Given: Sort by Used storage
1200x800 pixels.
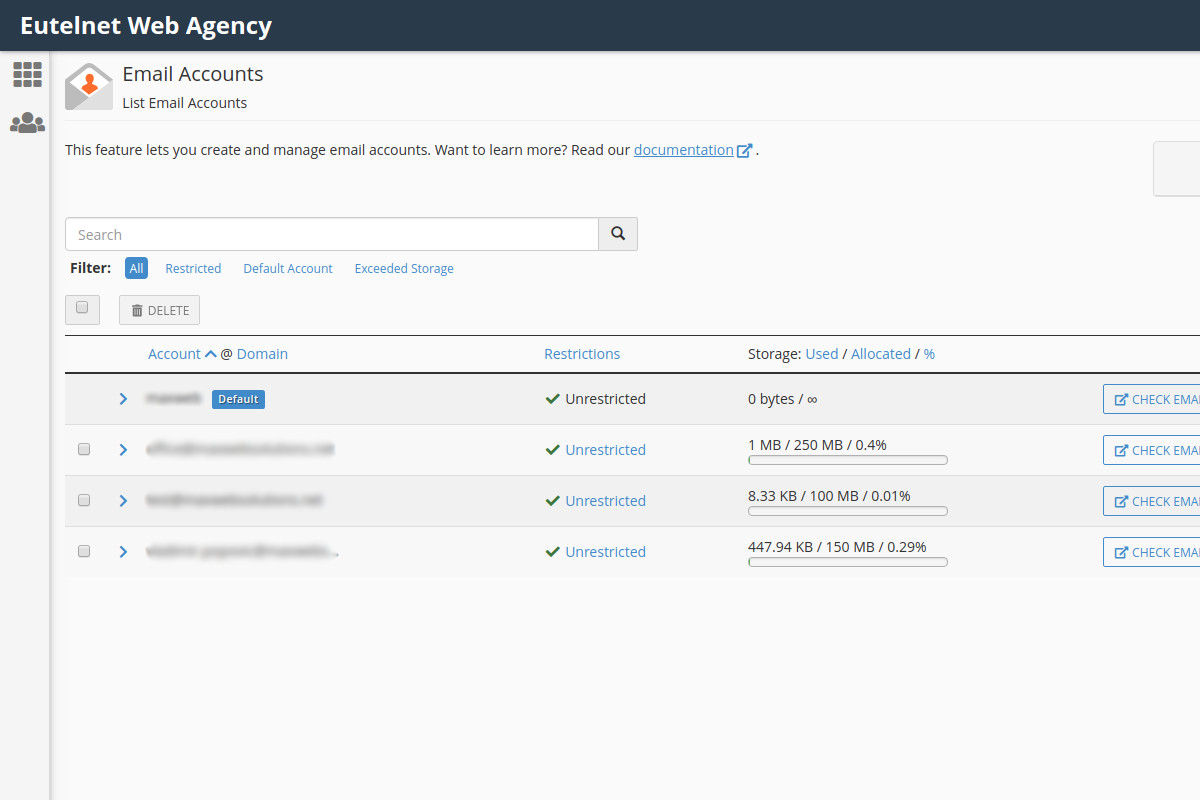Looking at the screenshot, I should click(x=822, y=354).
